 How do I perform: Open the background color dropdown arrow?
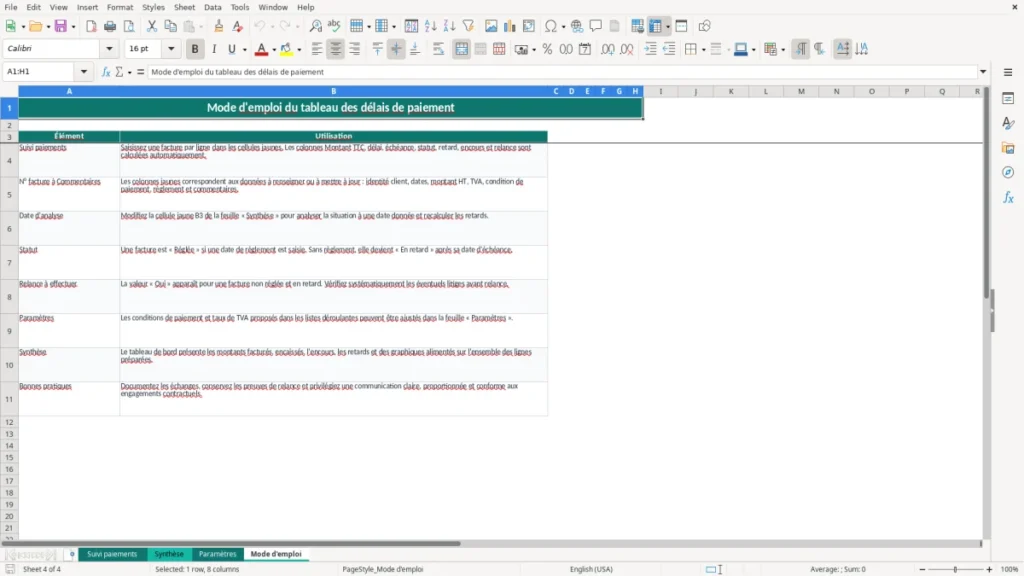click(299, 50)
